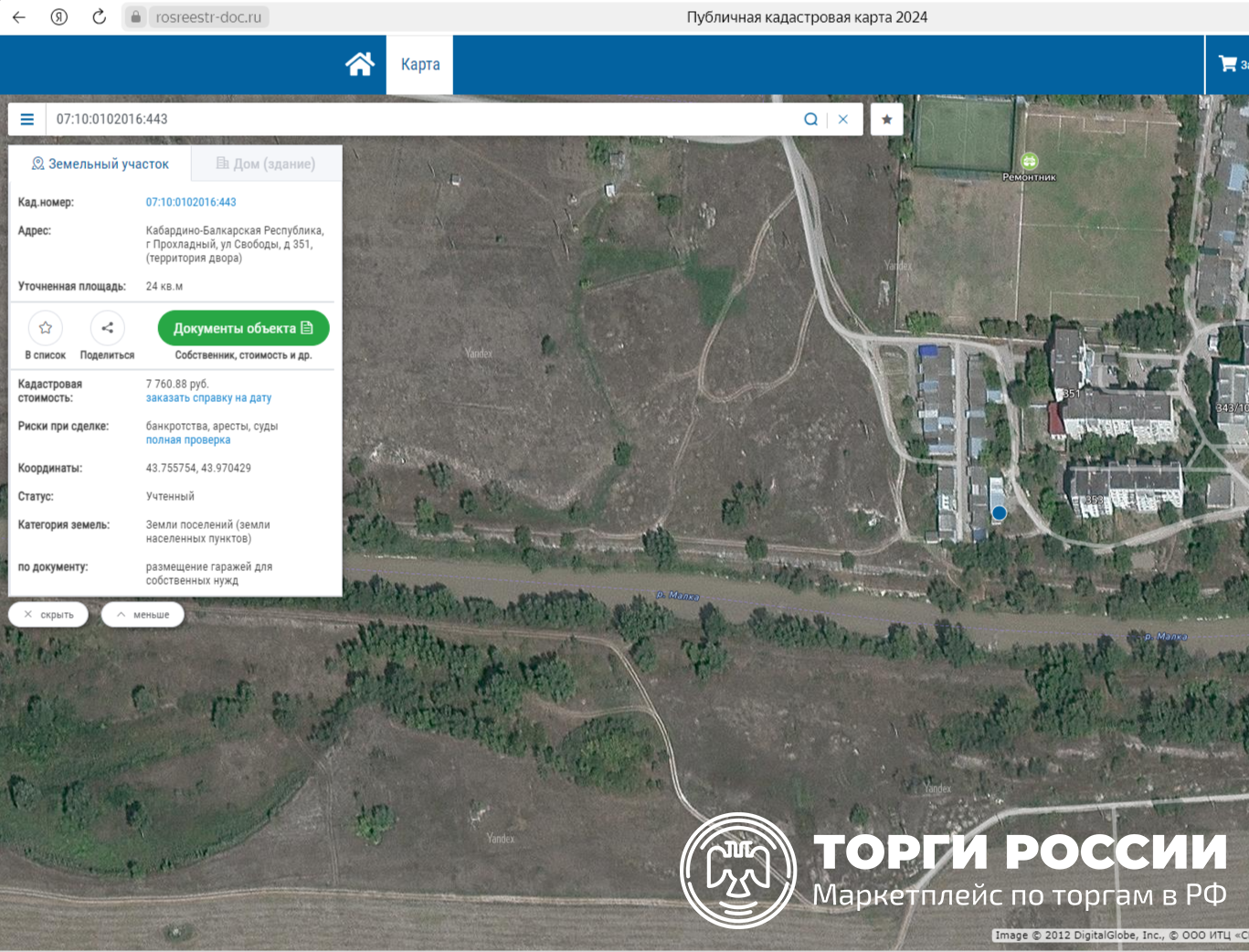Open the Земельный участок tab
This screenshot has height=952, width=1249.
point(101,164)
